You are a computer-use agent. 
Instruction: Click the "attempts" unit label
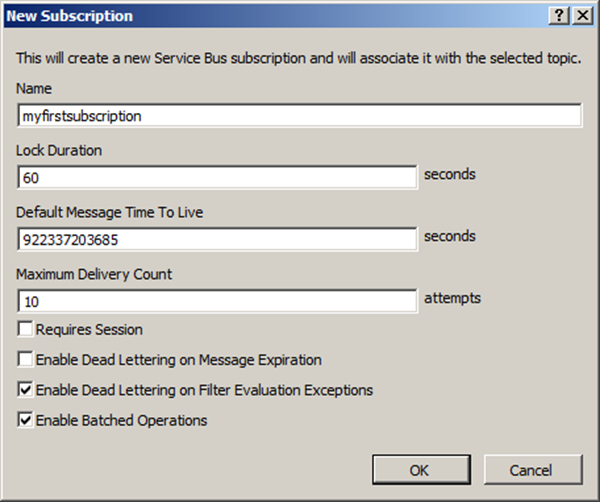tap(452, 298)
